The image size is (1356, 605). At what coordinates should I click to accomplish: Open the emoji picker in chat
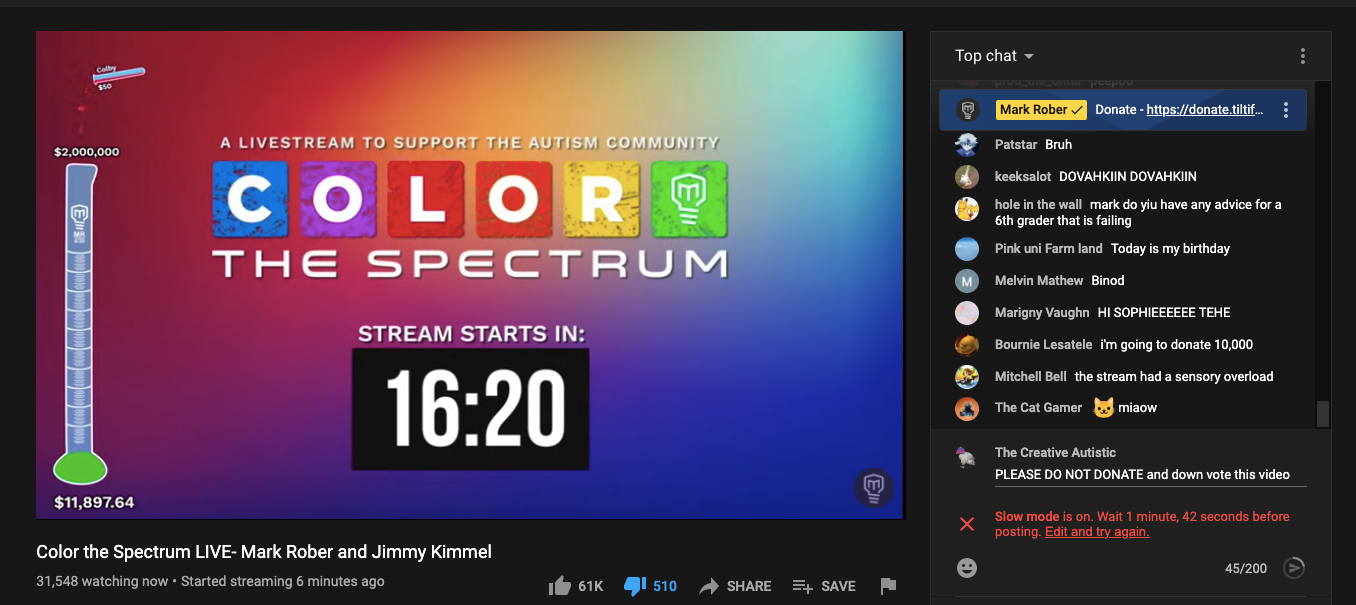click(966, 568)
